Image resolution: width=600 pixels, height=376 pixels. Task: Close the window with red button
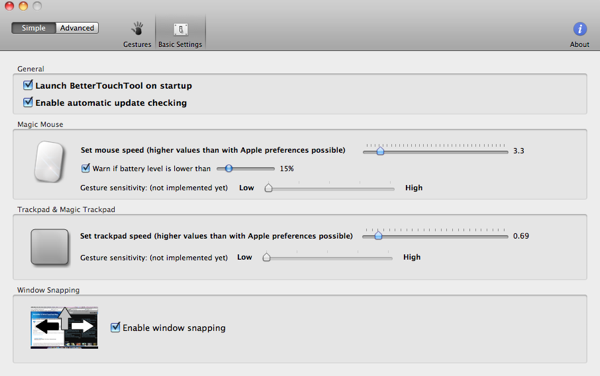pos(9,6)
